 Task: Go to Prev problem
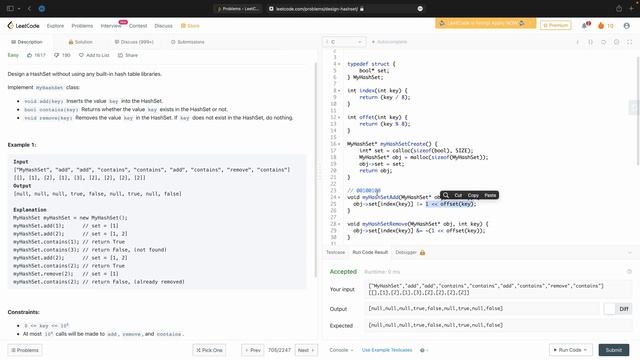(x=253, y=350)
